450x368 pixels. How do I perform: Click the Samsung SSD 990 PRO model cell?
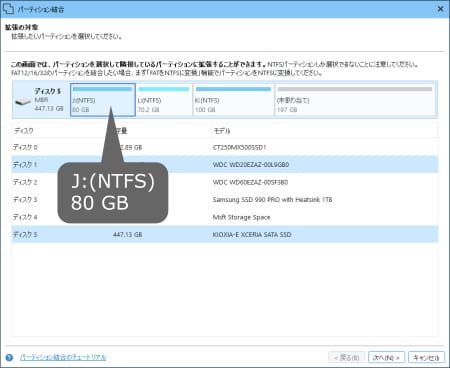click(272, 199)
